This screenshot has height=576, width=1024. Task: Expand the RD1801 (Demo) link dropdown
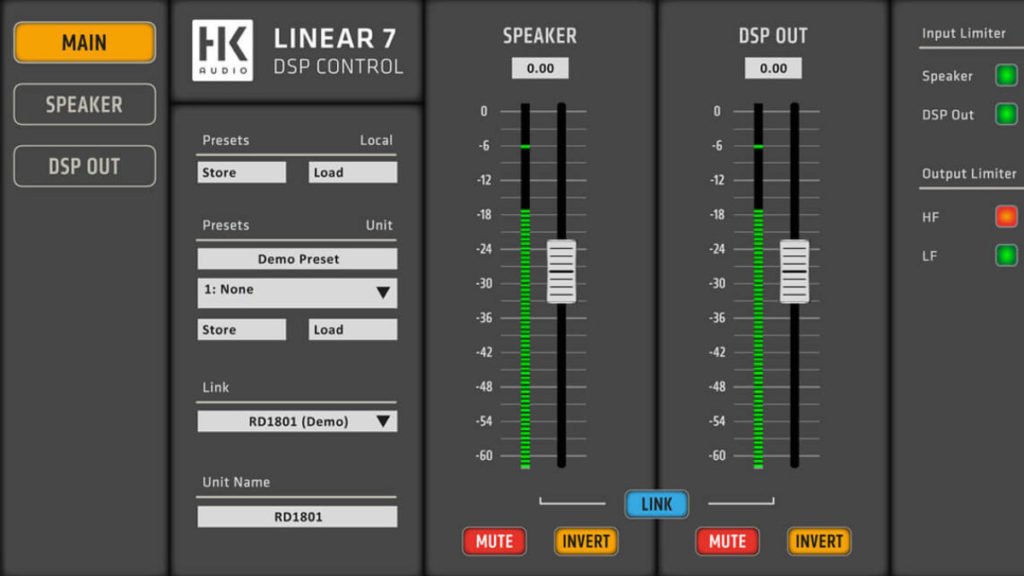[x=297, y=421]
